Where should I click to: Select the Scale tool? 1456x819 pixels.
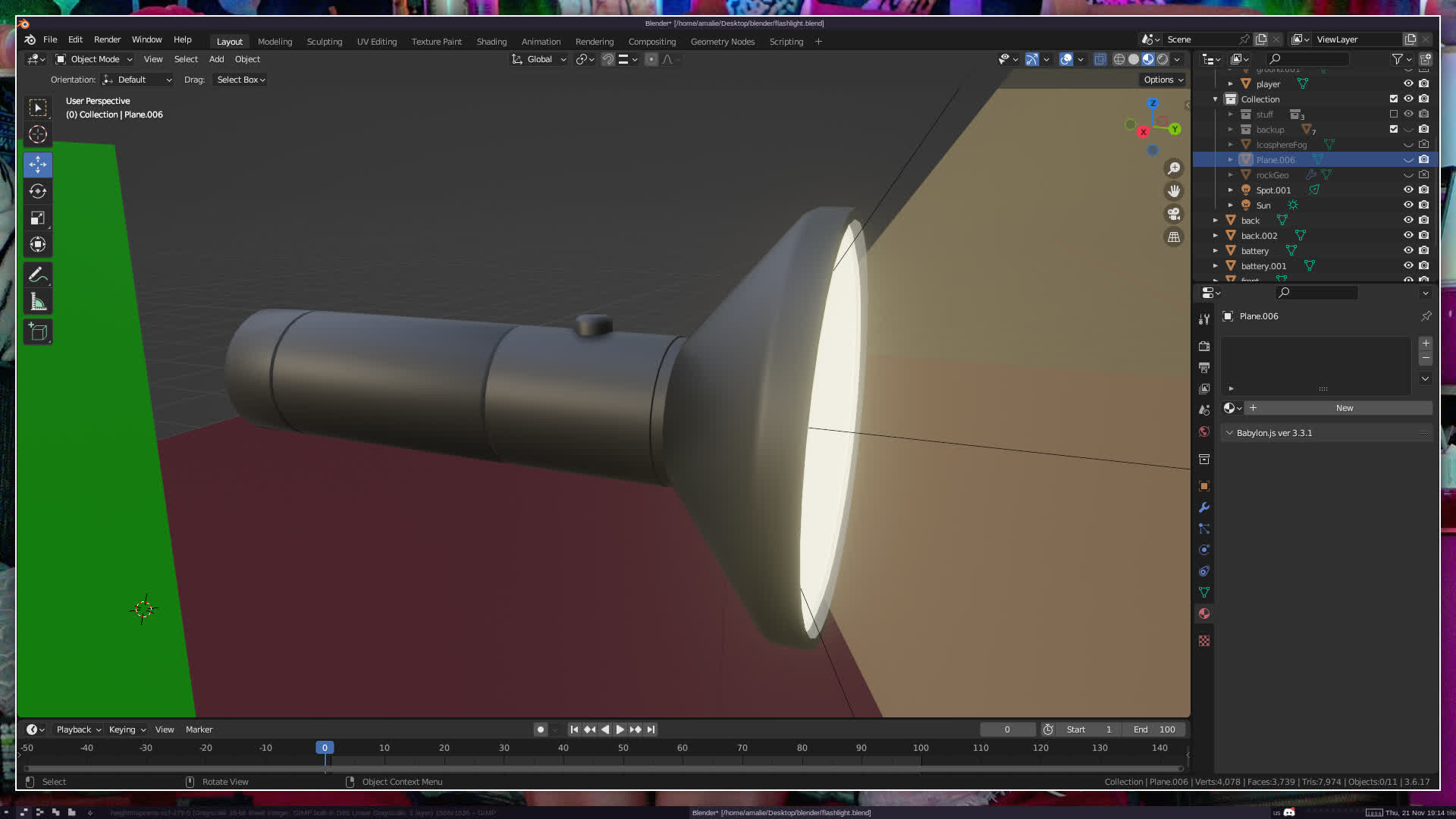pyautogui.click(x=38, y=218)
